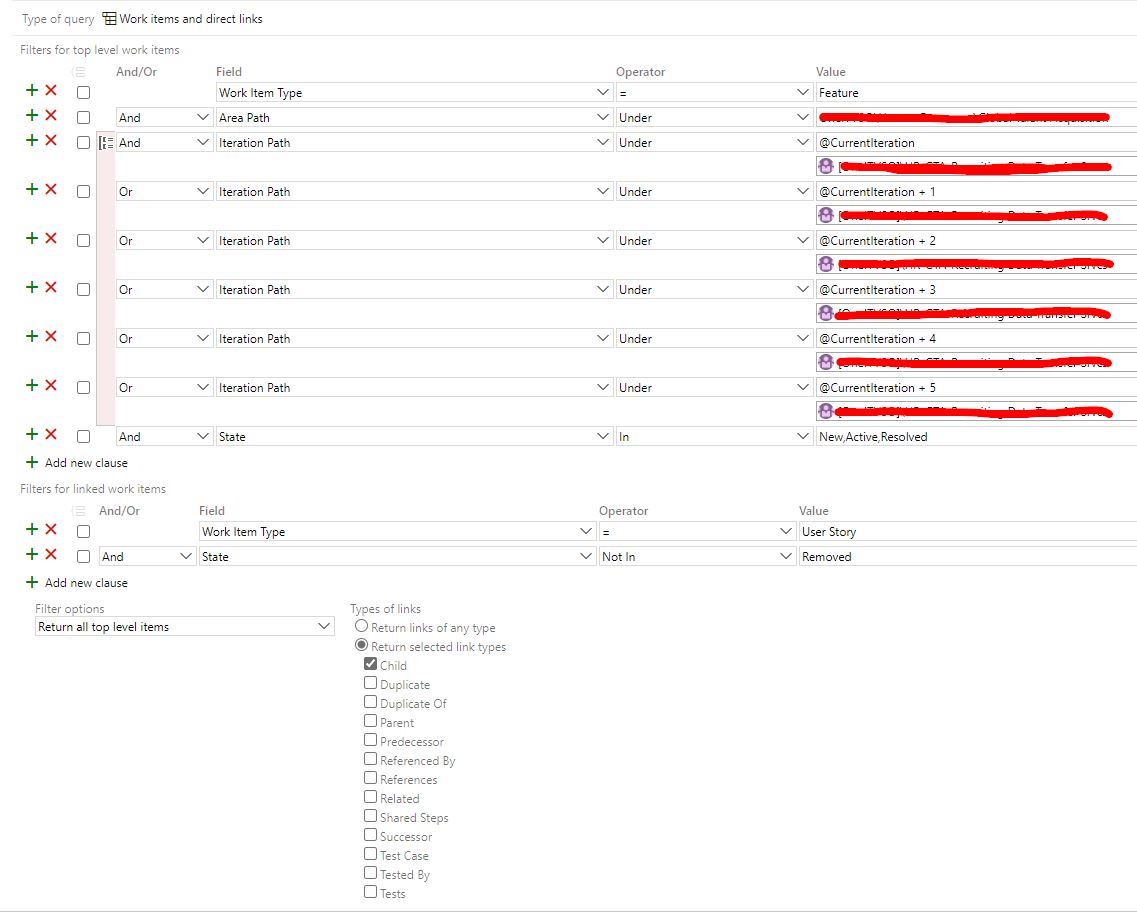The height and width of the screenshot is (912, 1137).
Task: Delete the Work Item Type = User Story clause
Action: pos(51,529)
